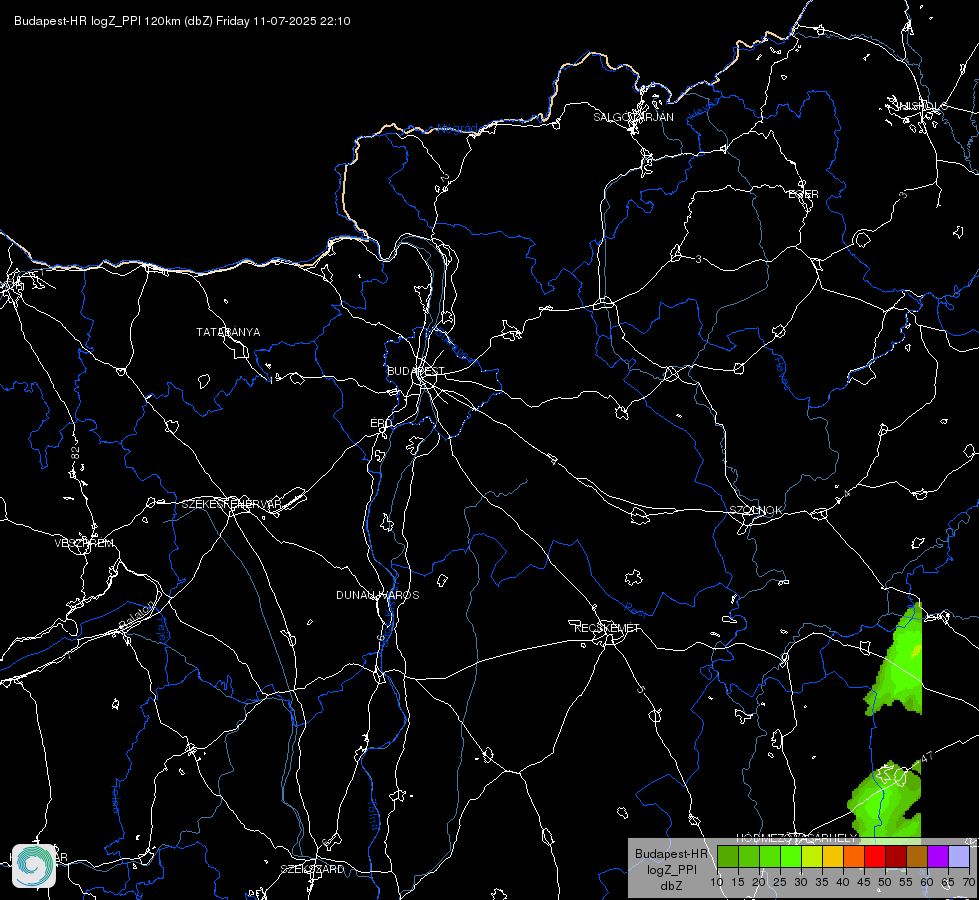Image resolution: width=979 pixels, height=900 pixels.
Task: Select the 30–35 dBZ yellow-green swatch
Action: pos(812,856)
